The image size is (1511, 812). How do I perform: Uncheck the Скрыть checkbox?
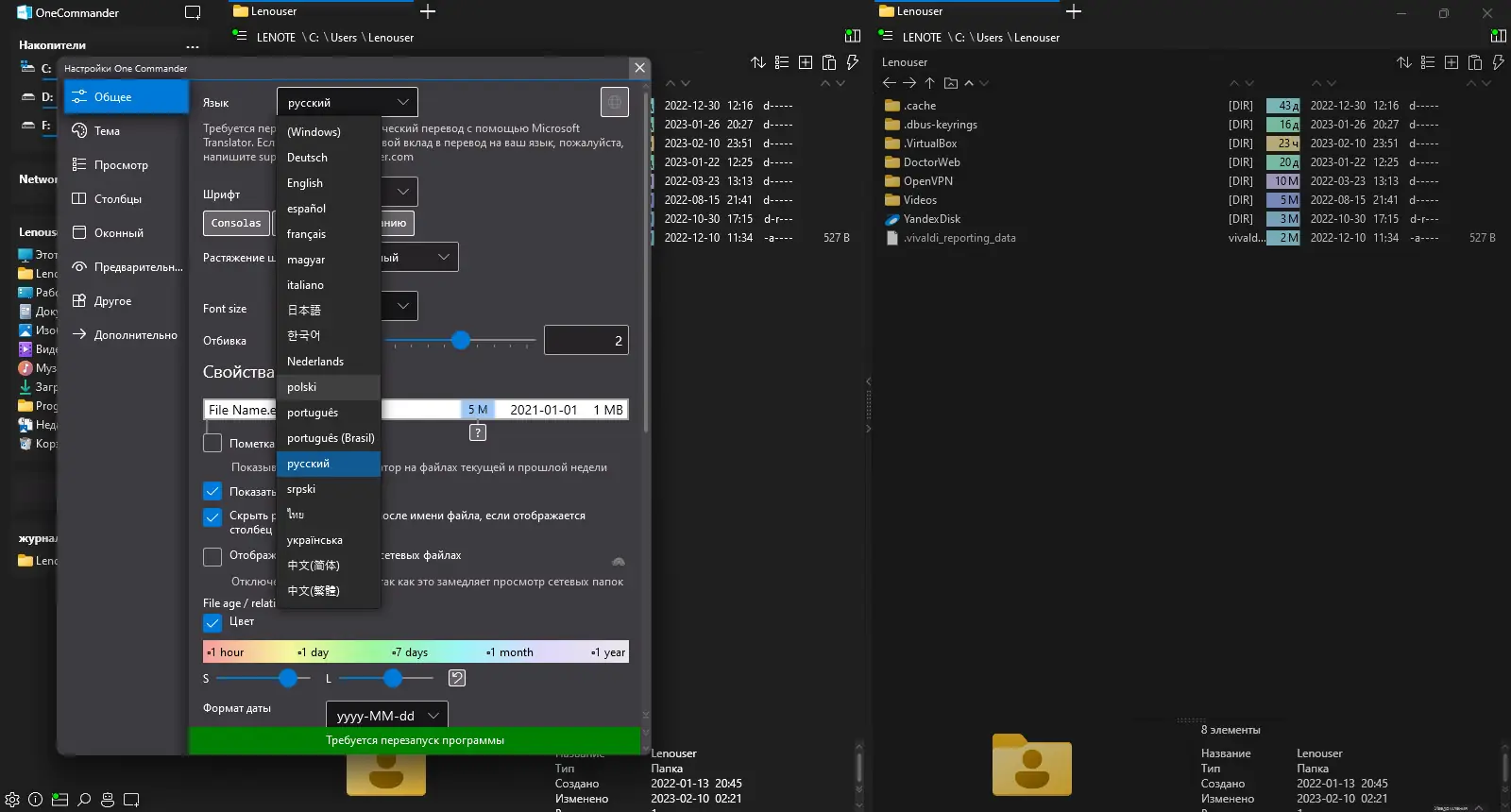click(212, 517)
